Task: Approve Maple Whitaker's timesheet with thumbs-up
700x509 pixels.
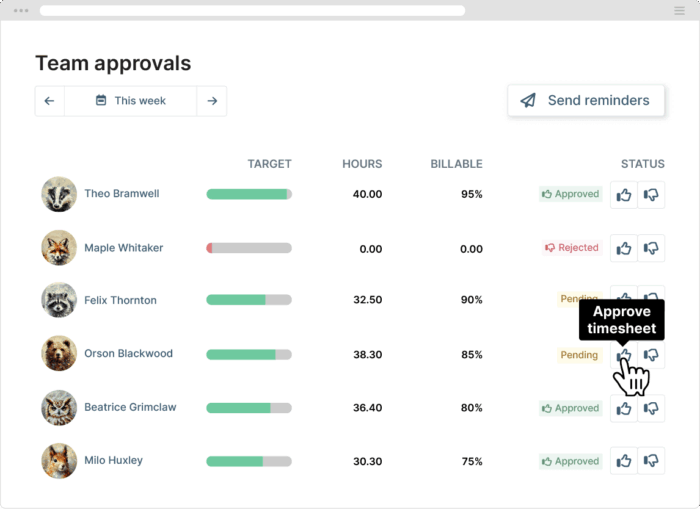Action: [624, 248]
